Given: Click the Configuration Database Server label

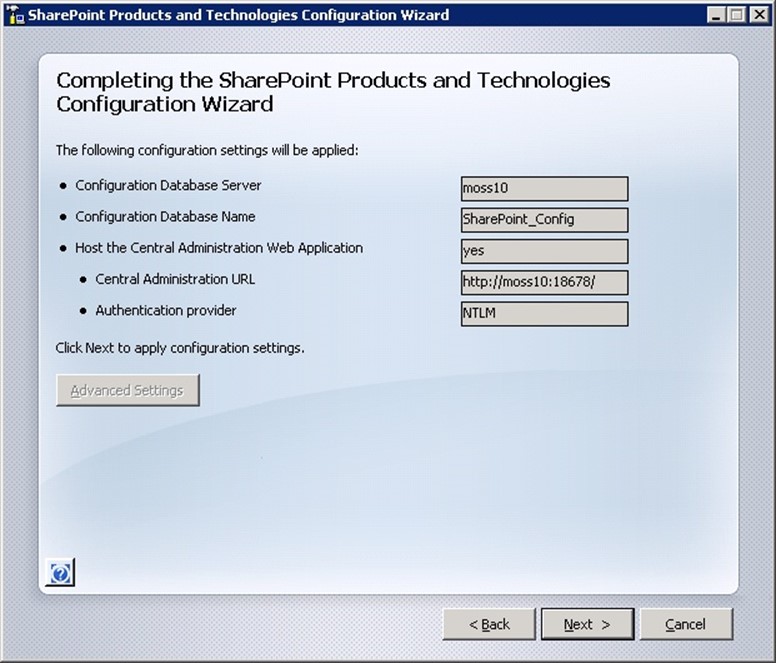Looking at the screenshot, I should (168, 186).
